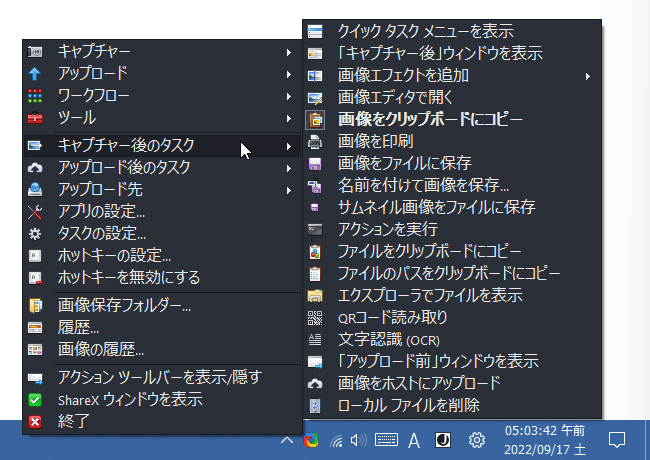
Task: Select 画像エディタで開く menu entry
Action: click(x=452, y=98)
